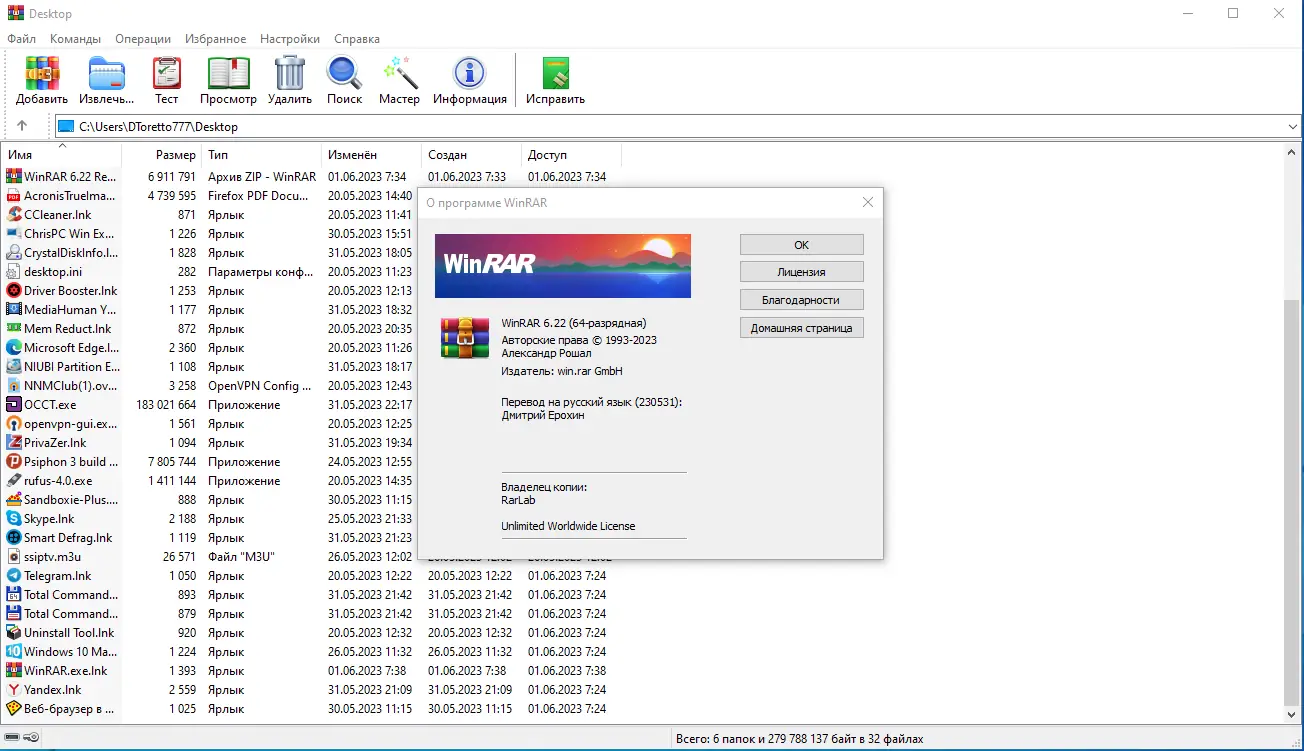Sort files by the Создан column header
The height and width of the screenshot is (751, 1304).
pyautogui.click(x=471, y=155)
